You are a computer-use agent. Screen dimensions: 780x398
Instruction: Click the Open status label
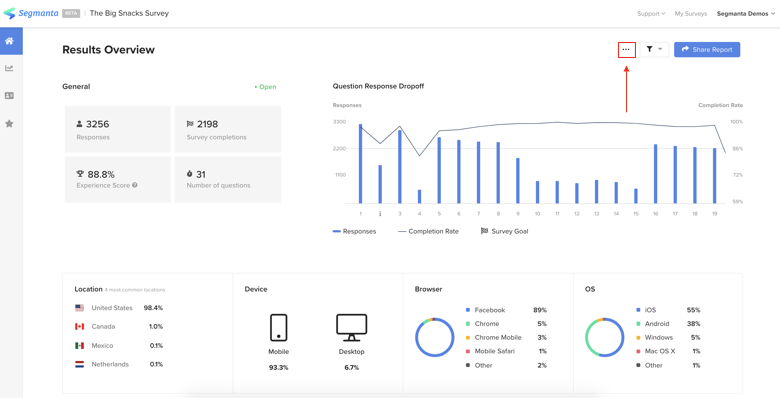(265, 87)
